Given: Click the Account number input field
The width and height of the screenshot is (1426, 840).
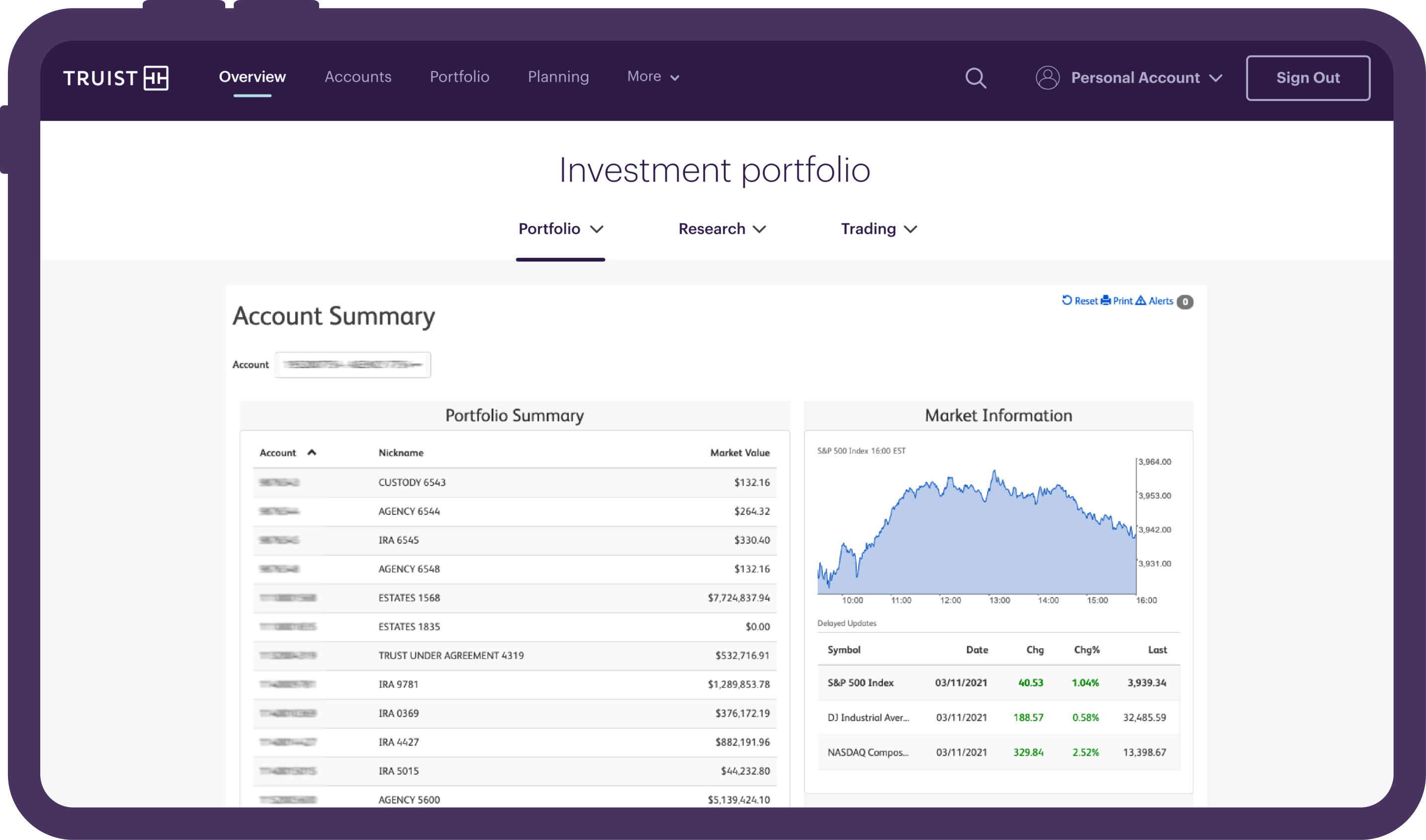Looking at the screenshot, I should (x=353, y=364).
